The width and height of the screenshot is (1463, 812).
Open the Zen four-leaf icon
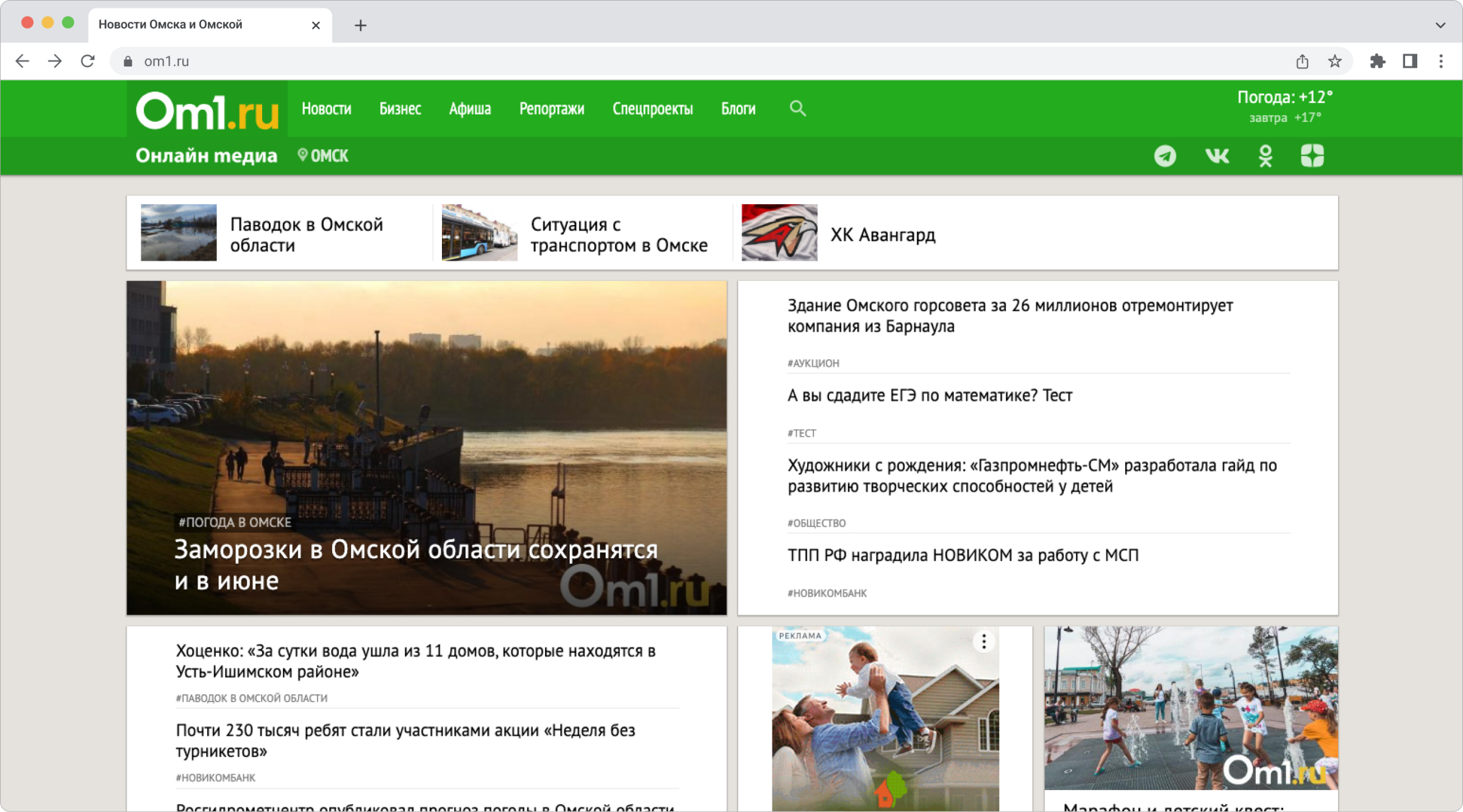tap(1312, 156)
